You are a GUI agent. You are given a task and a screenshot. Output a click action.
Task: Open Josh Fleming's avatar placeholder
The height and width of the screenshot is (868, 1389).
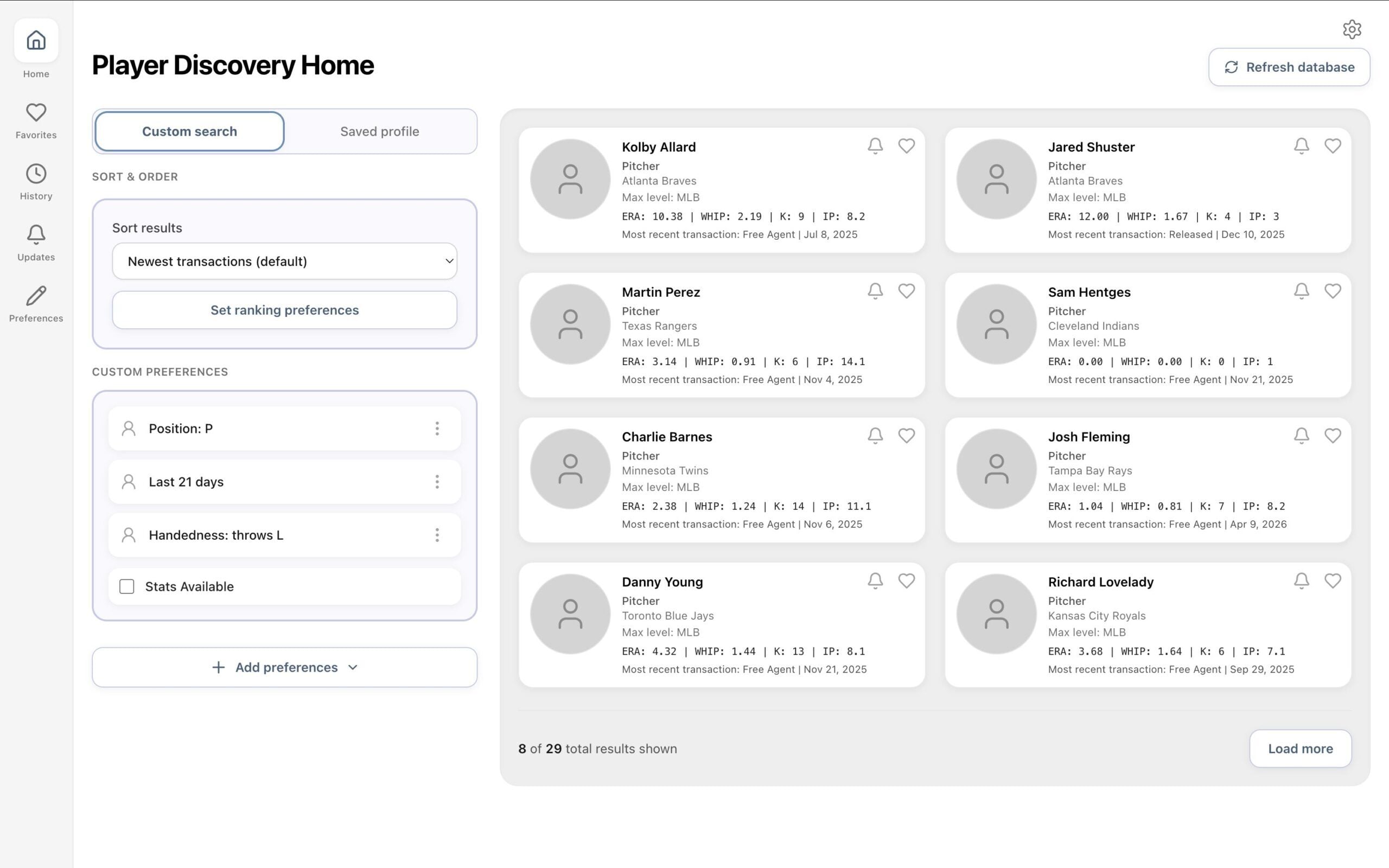click(x=996, y=469)
